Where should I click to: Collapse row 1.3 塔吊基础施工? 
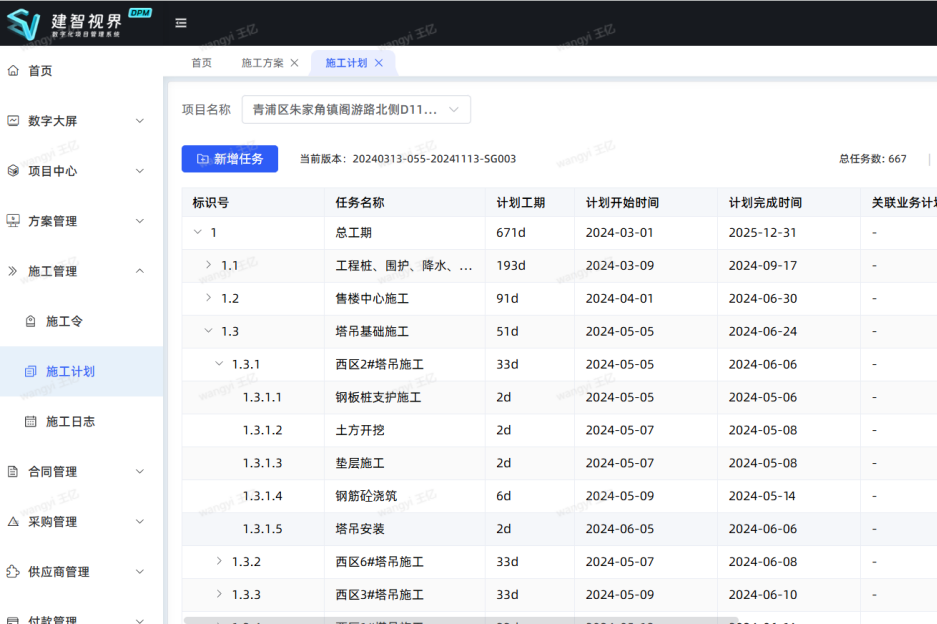pyautogui.click(x=208, y=331)
